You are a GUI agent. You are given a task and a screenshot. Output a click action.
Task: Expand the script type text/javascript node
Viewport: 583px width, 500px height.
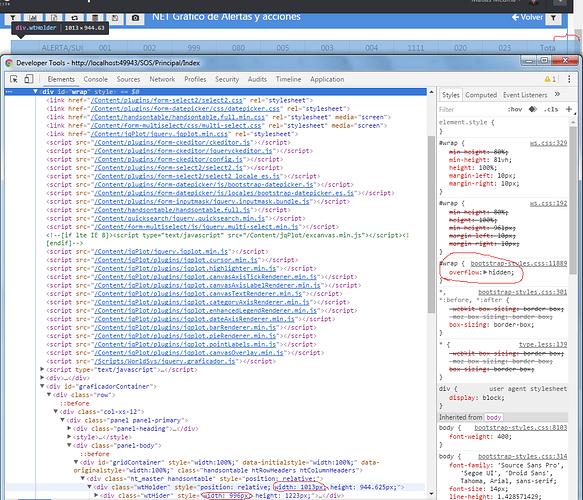42,370
